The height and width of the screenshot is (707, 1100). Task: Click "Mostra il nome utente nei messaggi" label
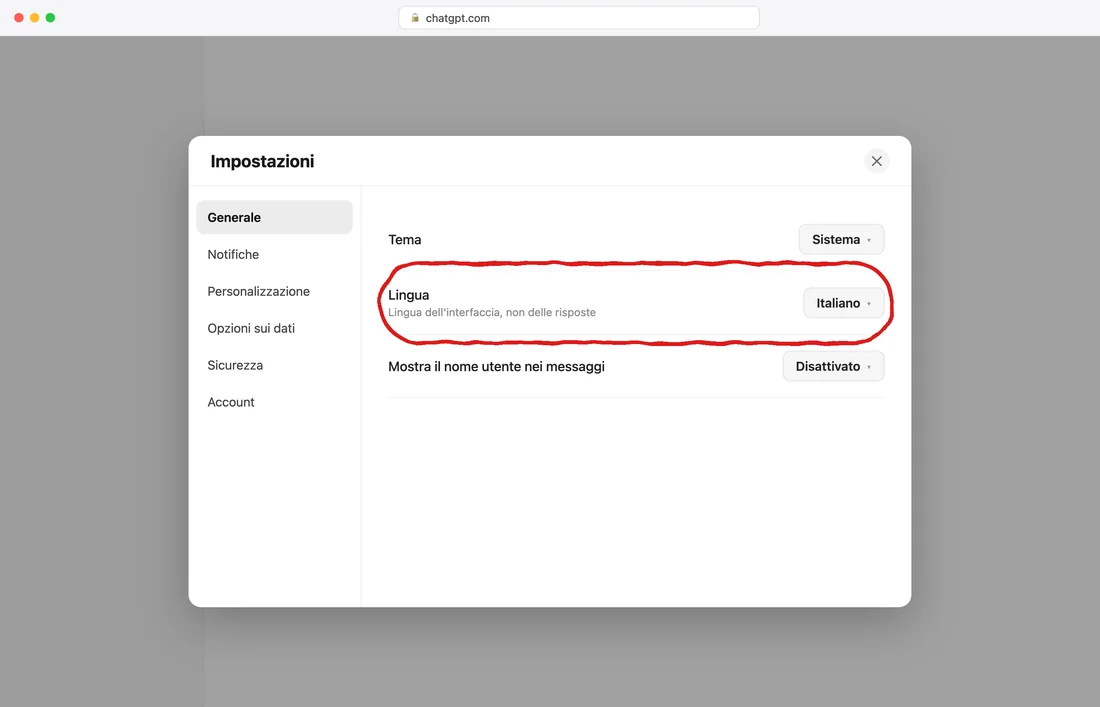tap(496, 366)
